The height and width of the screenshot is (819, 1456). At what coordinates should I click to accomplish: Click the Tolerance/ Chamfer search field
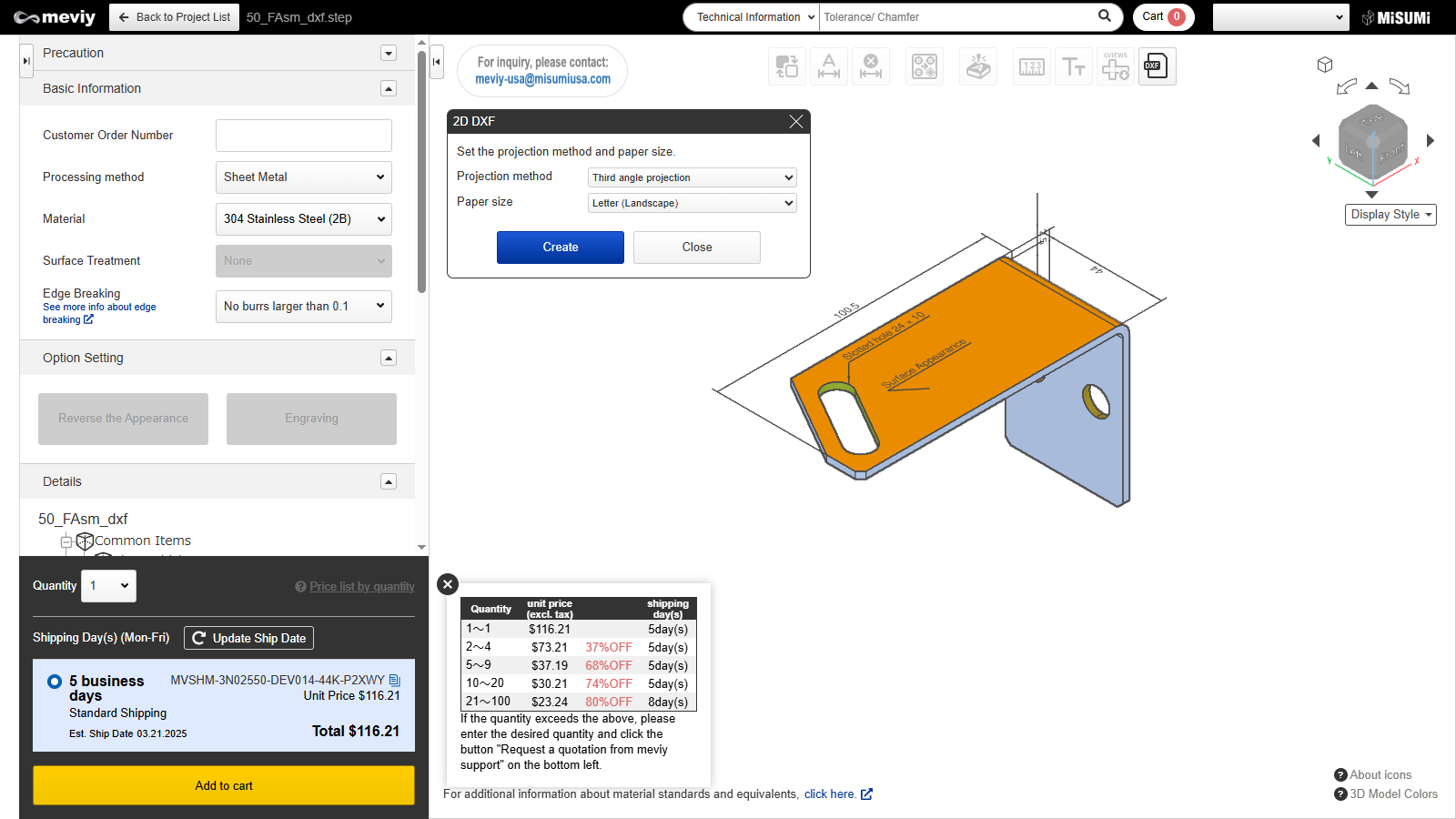955,17
